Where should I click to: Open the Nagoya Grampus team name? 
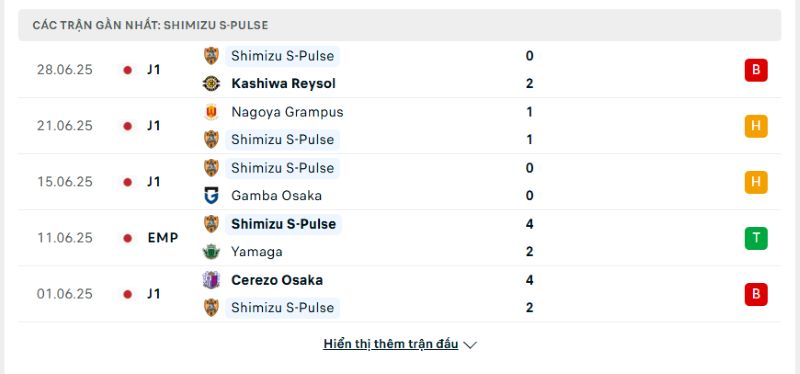click(287, 112)
